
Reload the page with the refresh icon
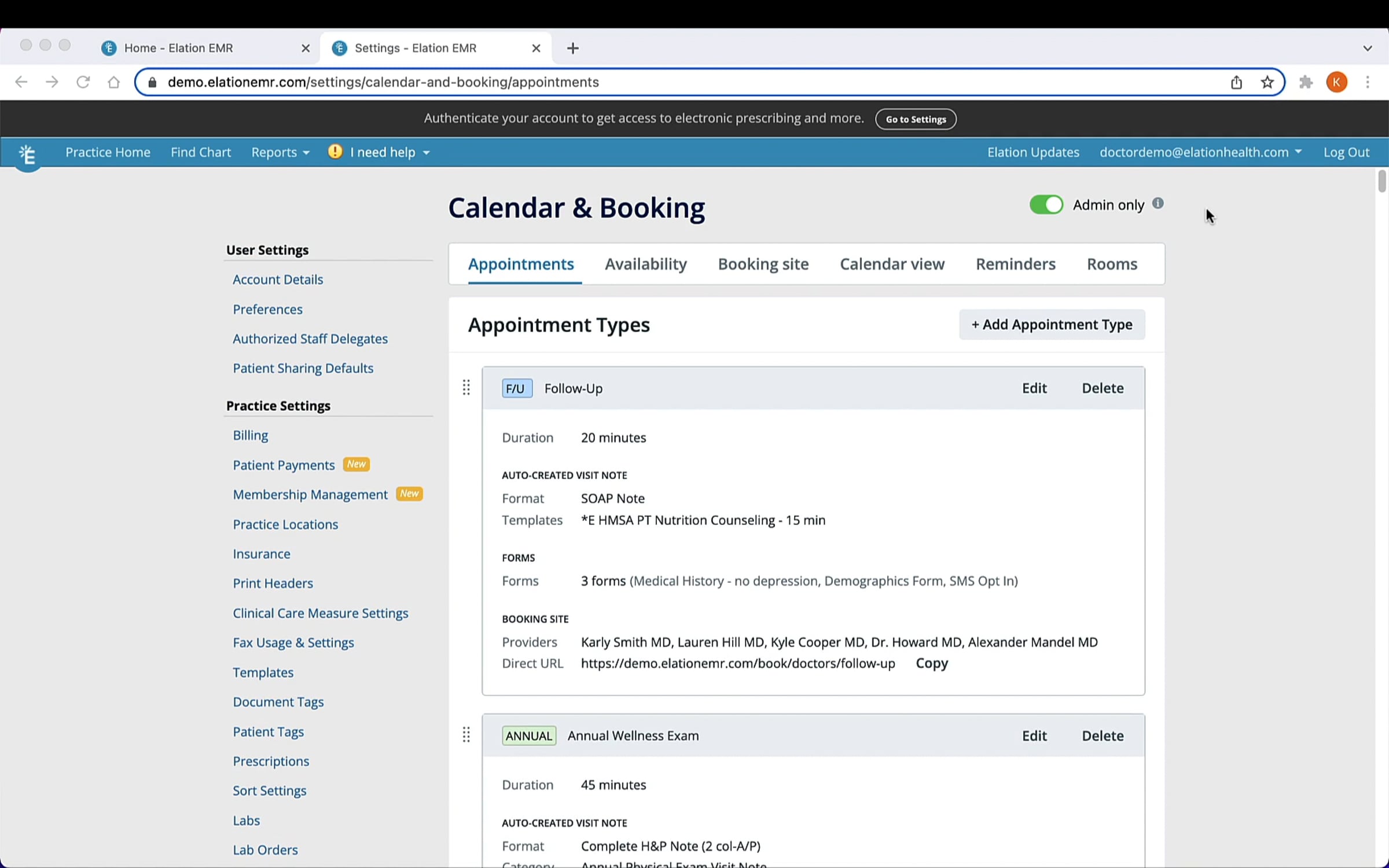(83, 82)
